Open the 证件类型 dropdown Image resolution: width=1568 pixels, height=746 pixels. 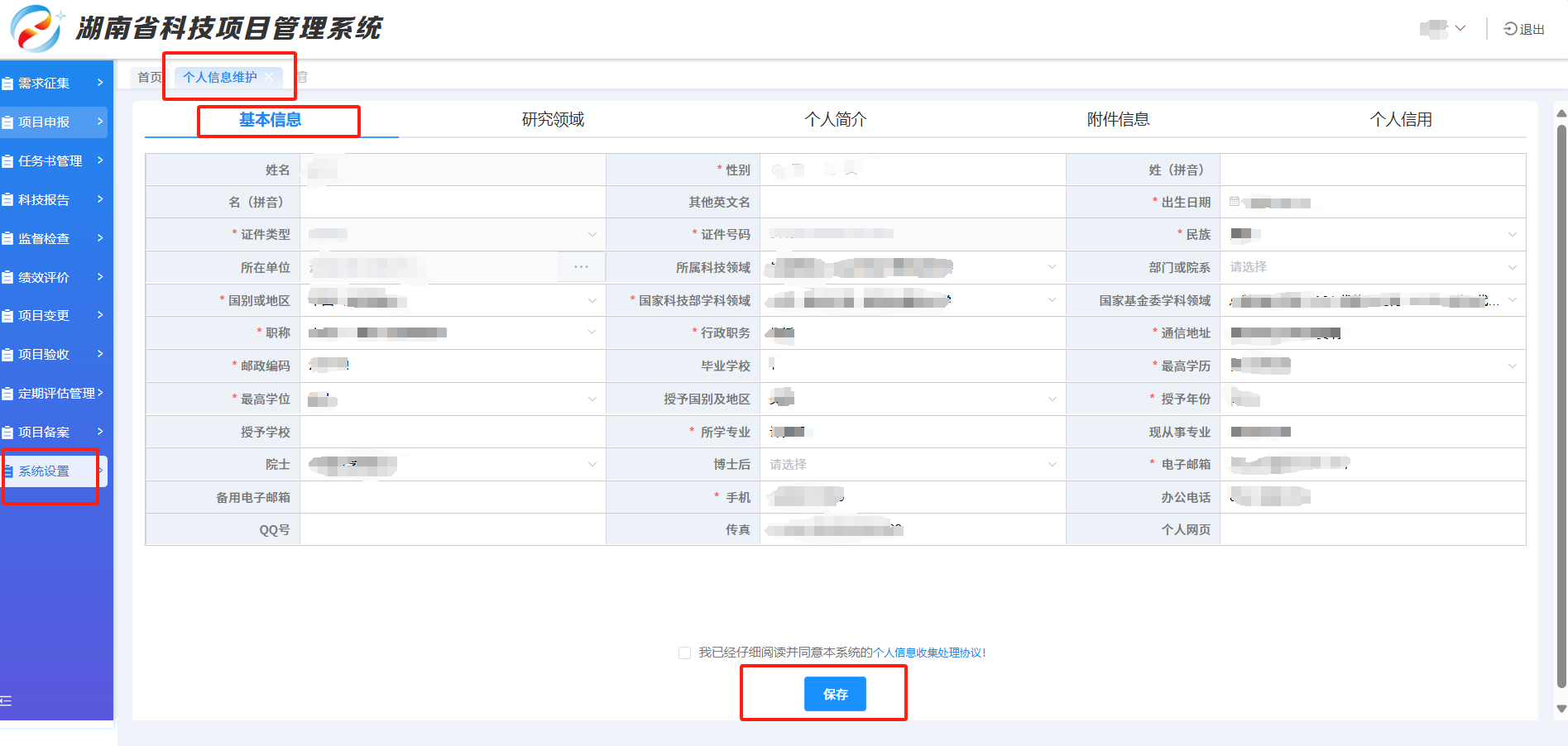pyautogui.click(x=452, y=235)
